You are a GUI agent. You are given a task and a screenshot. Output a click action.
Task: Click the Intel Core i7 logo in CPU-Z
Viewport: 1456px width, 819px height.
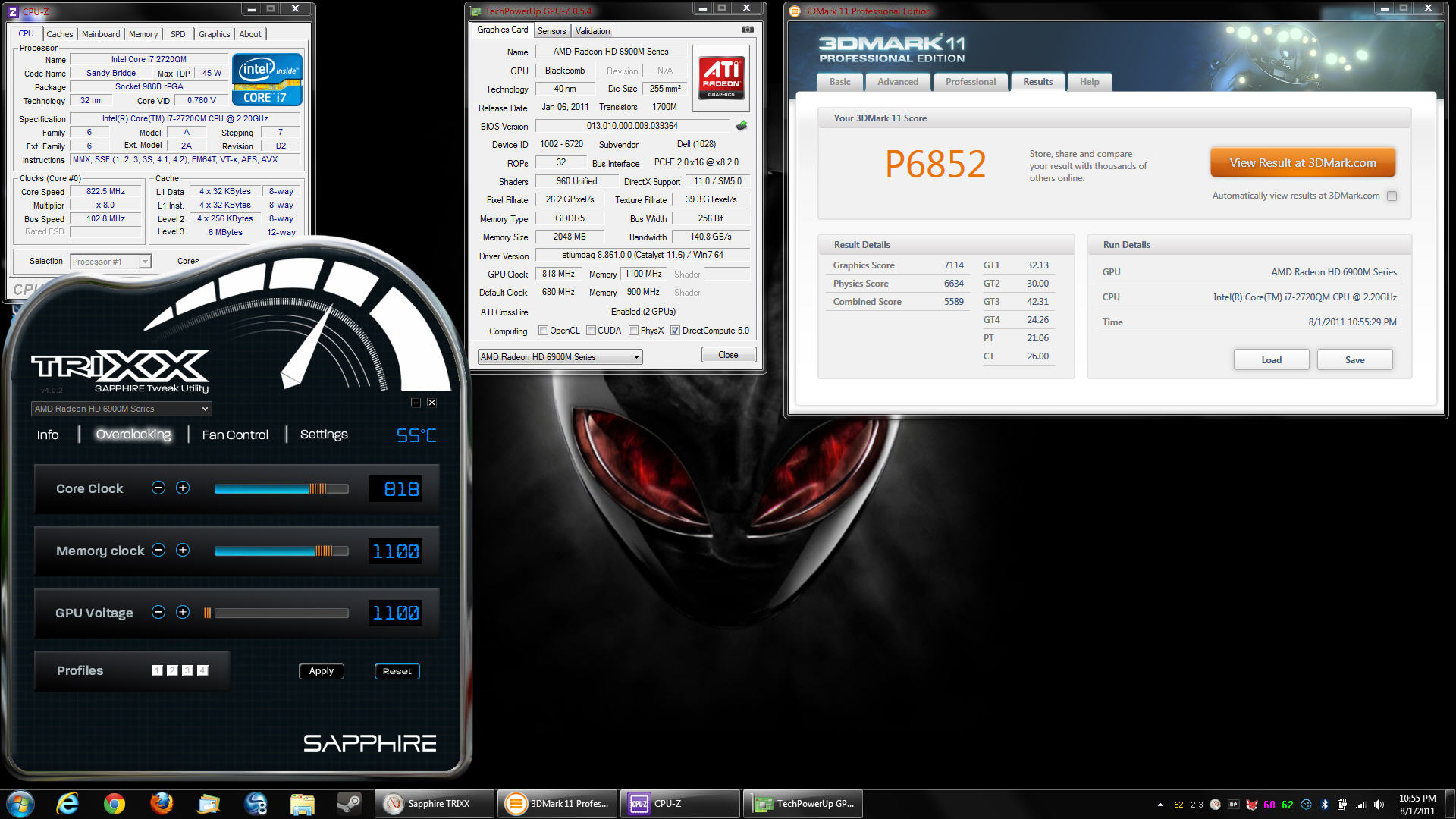[267, 80]
